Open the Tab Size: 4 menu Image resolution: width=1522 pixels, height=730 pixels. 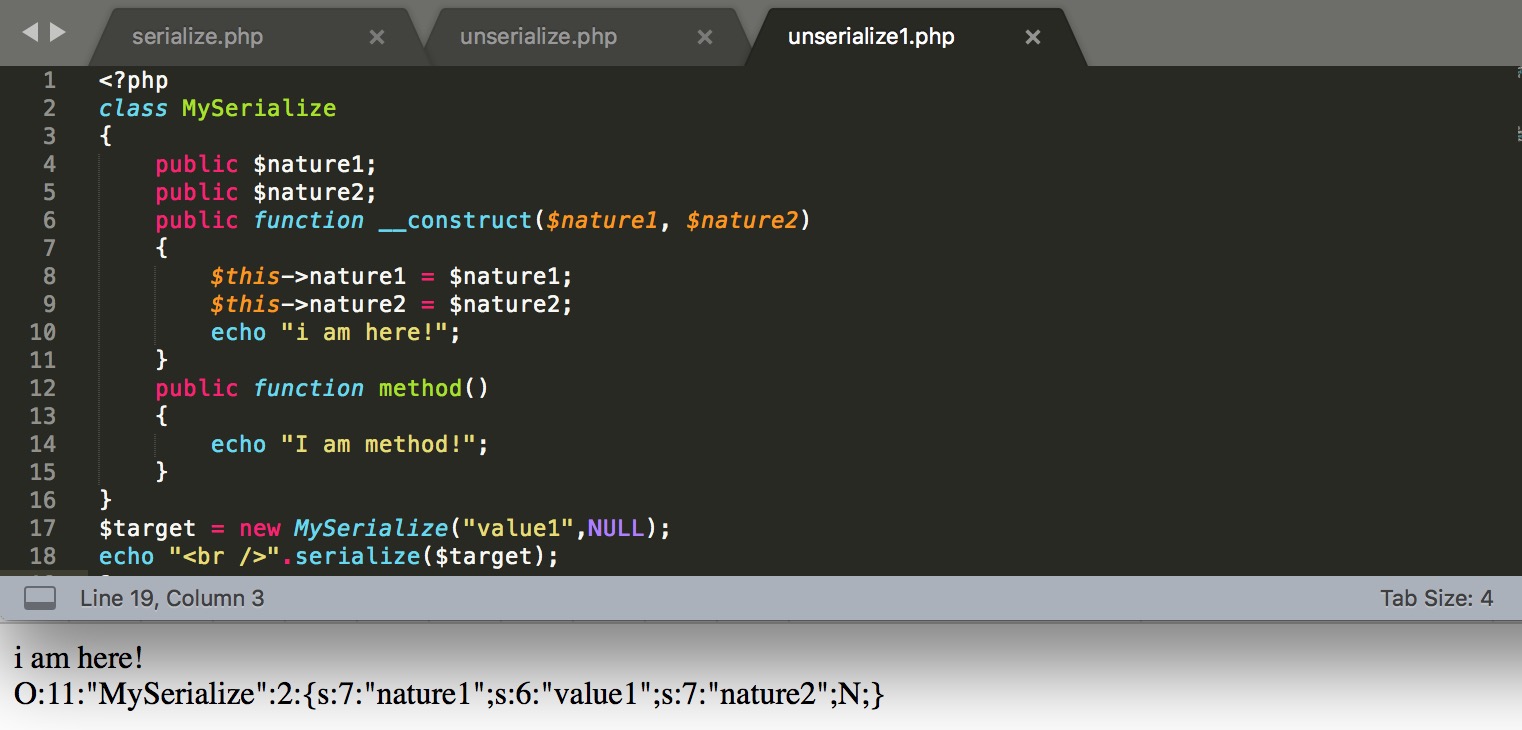click(x=1436, y=599)
